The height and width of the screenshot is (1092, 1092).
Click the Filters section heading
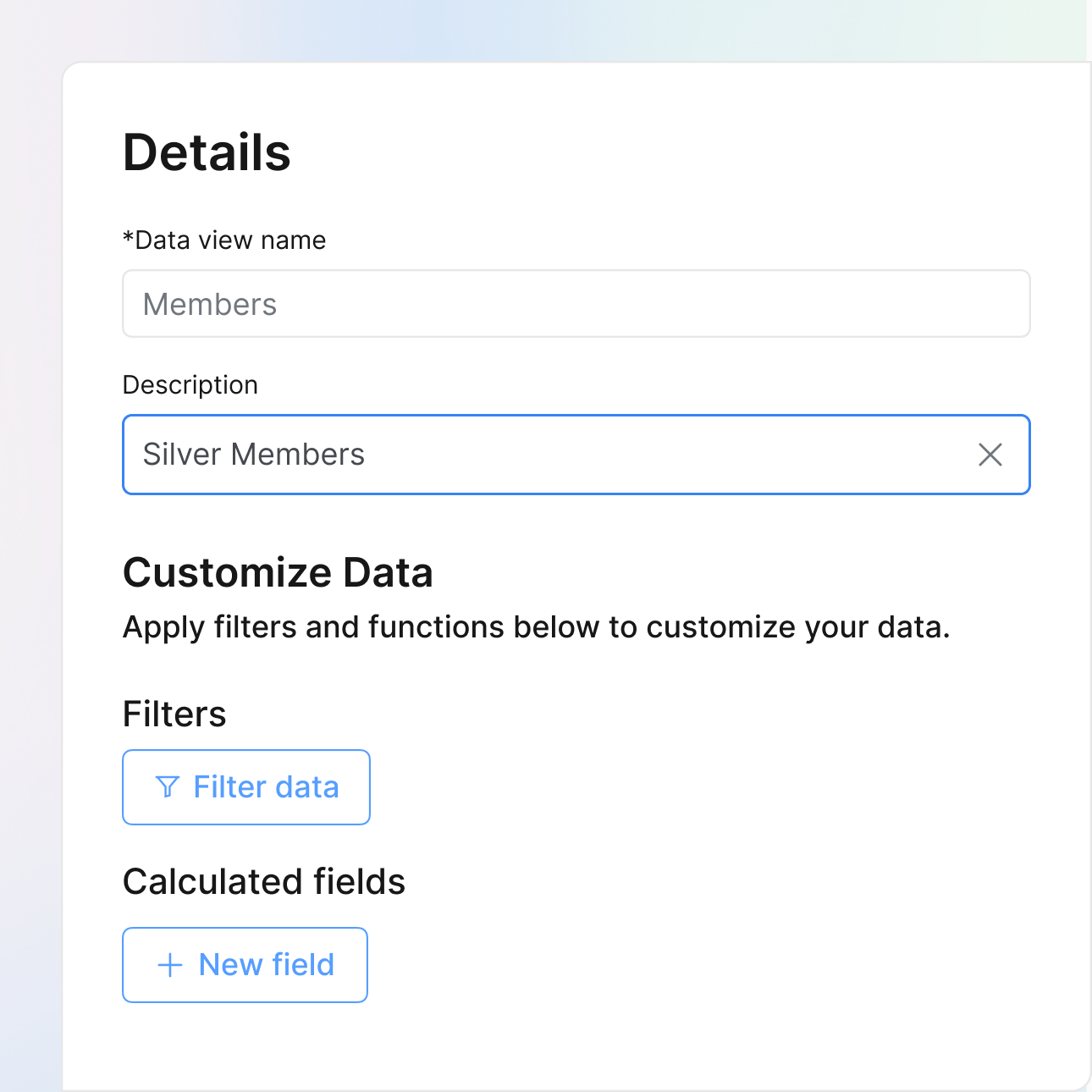pos(174,714)
